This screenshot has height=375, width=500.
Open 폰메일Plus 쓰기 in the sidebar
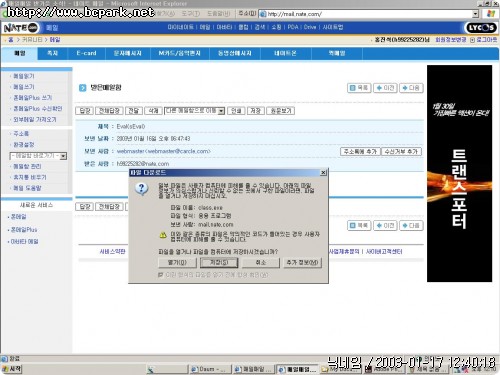(x=33, y=98)
